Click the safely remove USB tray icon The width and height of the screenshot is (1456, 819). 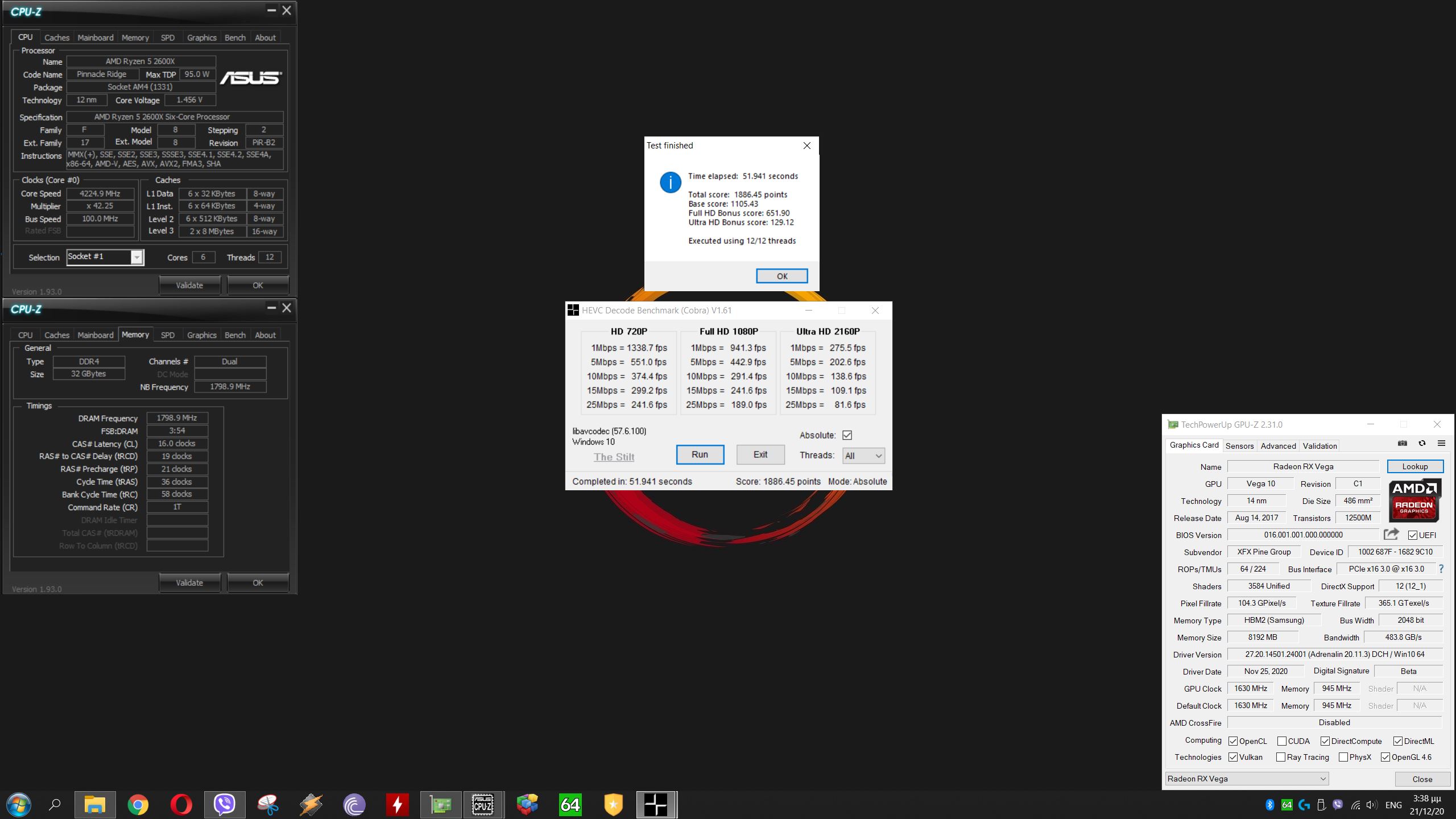tap(1321, 805)
